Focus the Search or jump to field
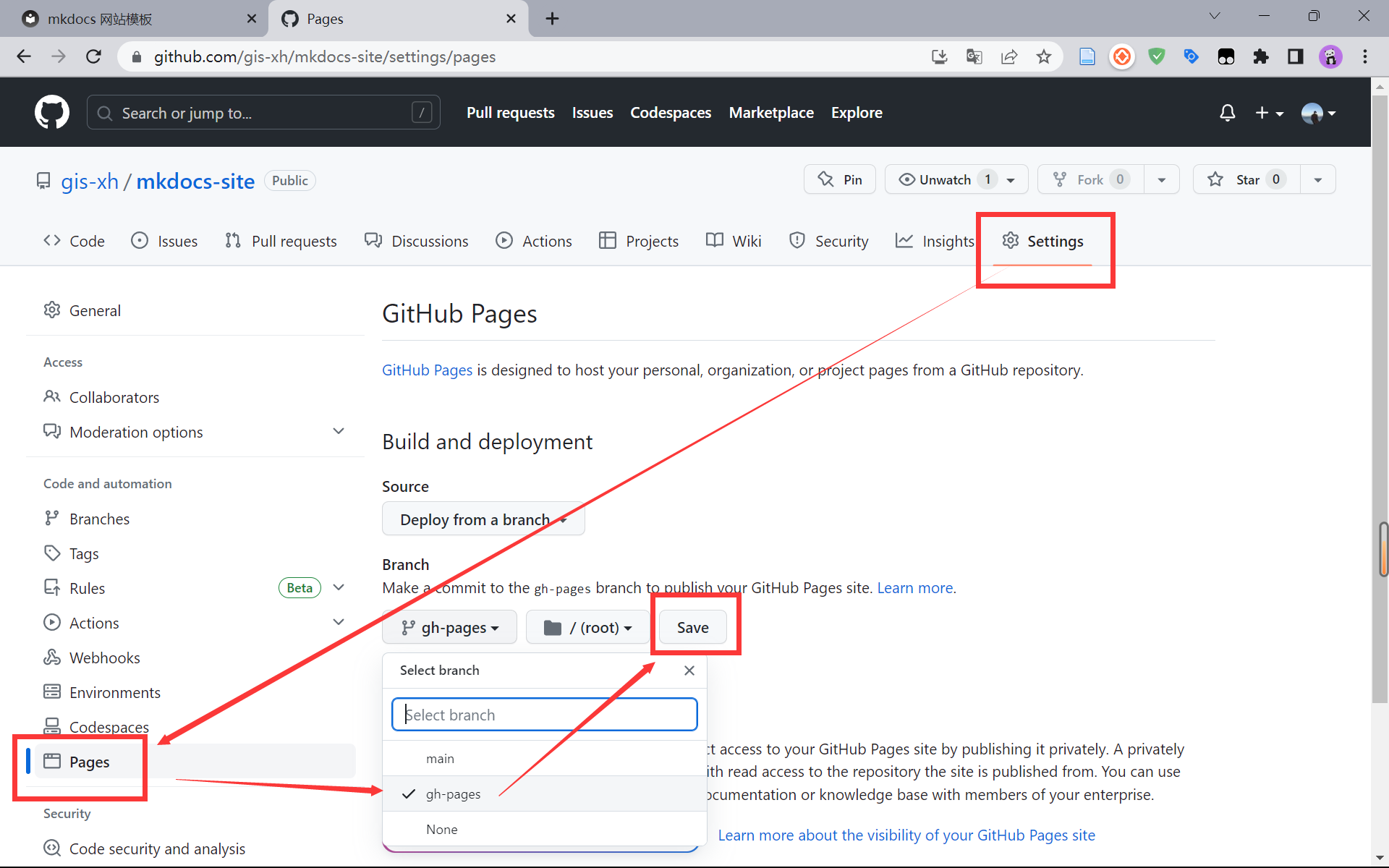1389x868 pixels. [263, 113]
